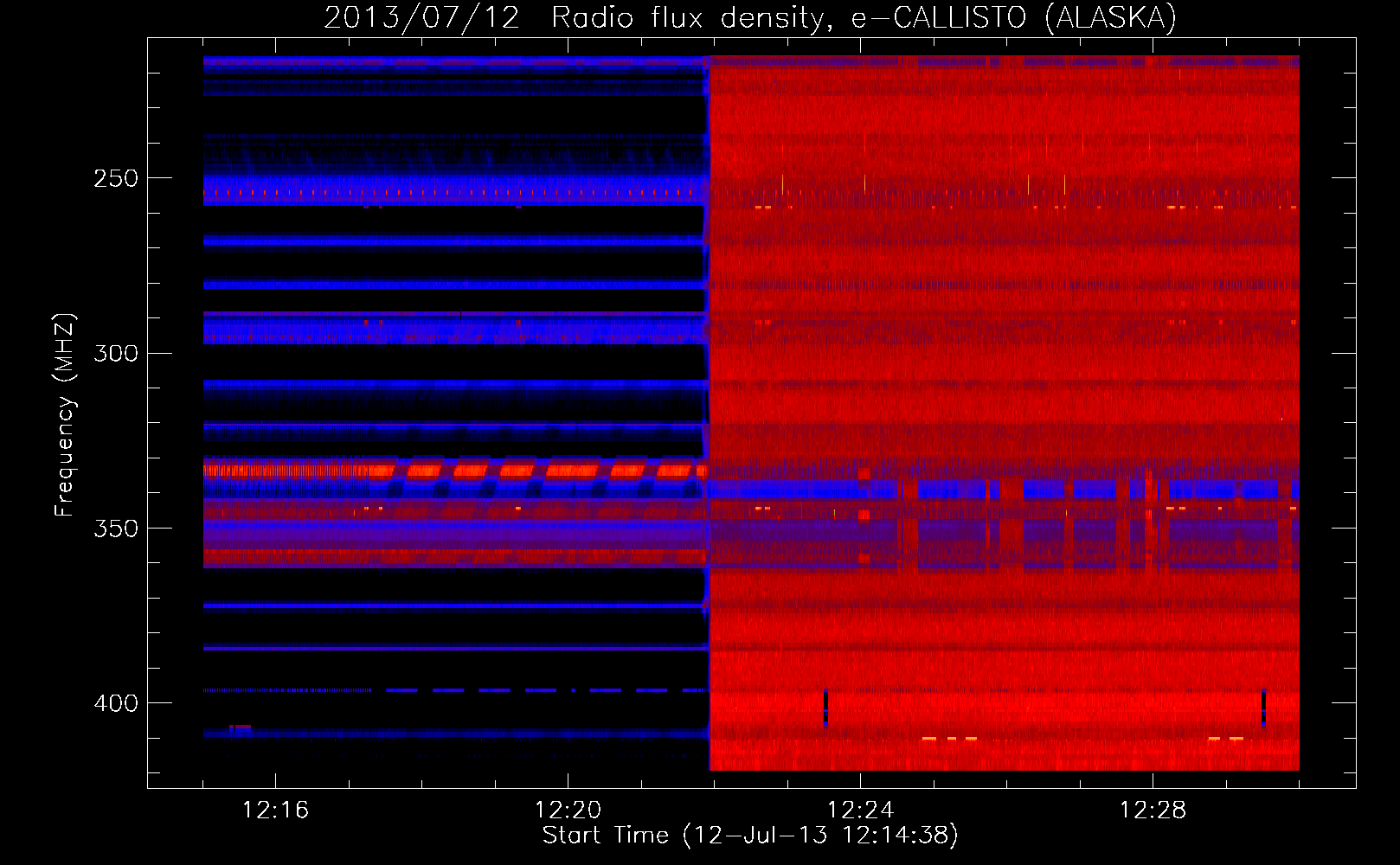Click the 300 frequency tick label
Screen dimensions: 1400x865
point(116,353)
